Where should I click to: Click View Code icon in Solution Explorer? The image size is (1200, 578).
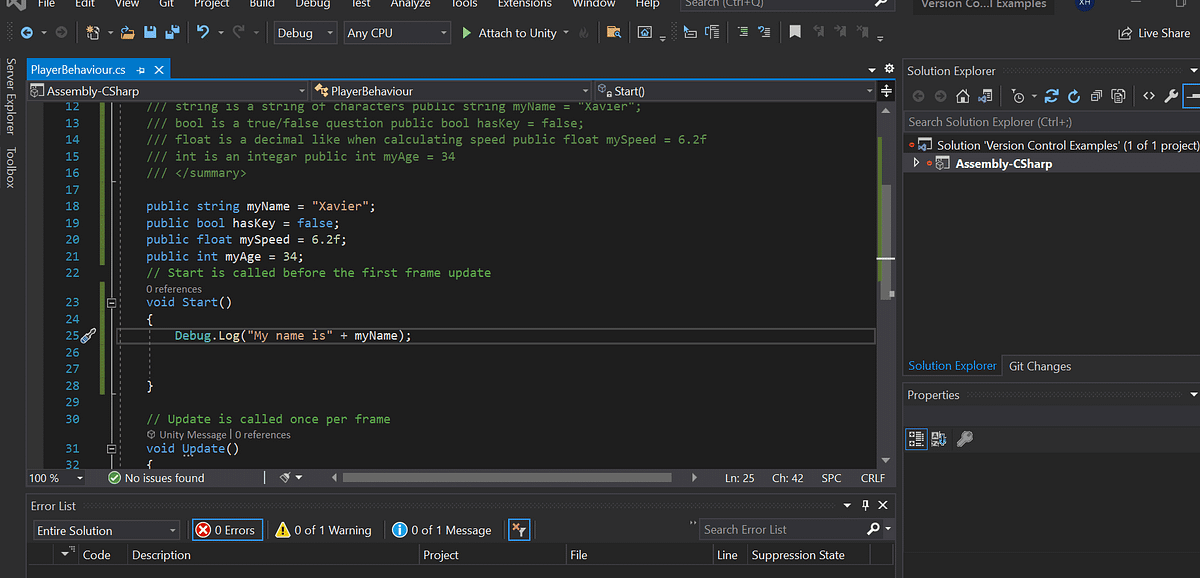pos(1148,97)
